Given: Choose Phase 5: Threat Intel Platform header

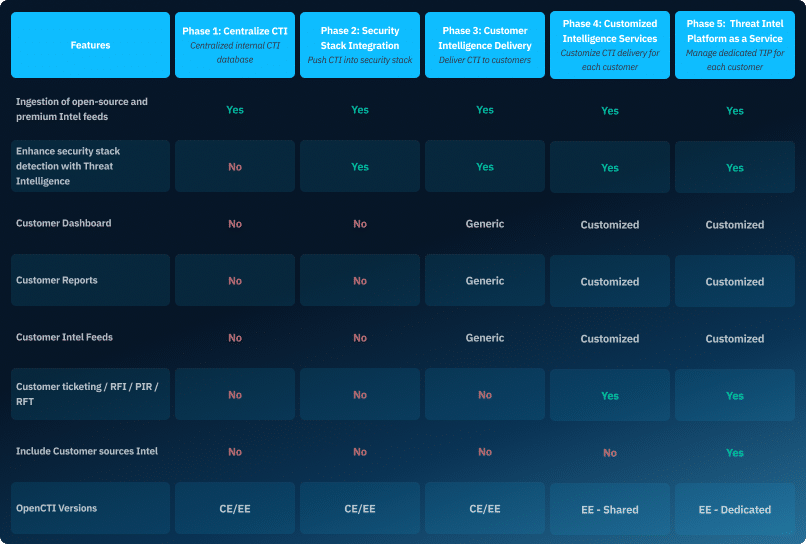Looking at the screenshot, I should (735, 45).
